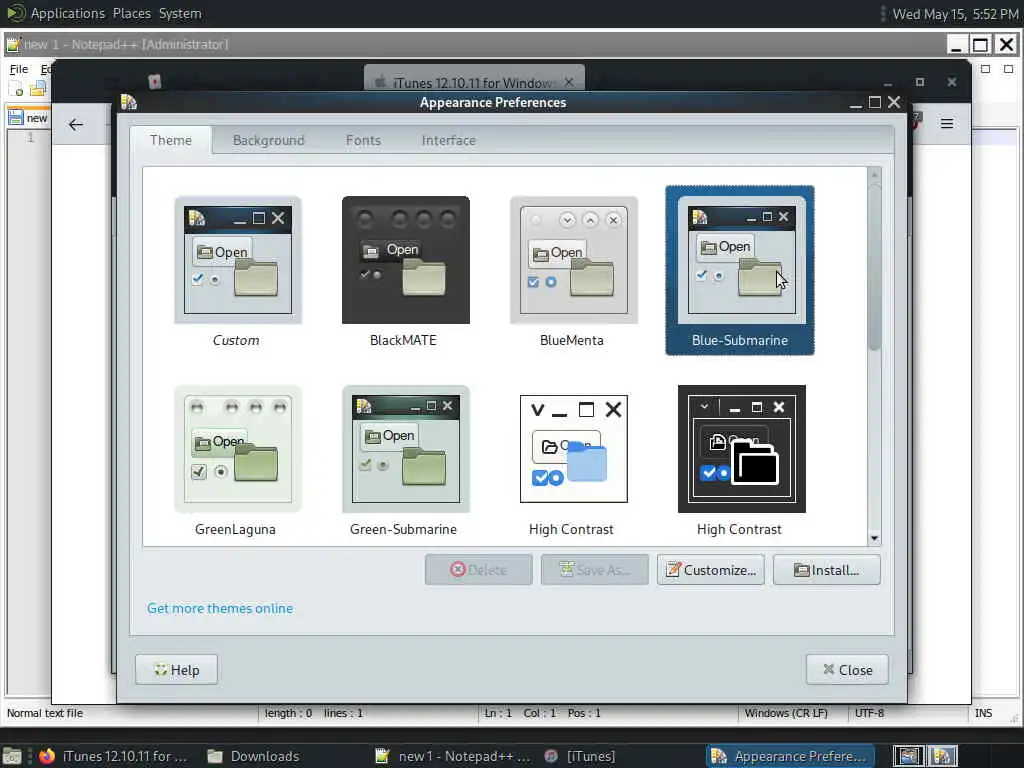Maximize the Appearance Preferences window
This screenshot has height=768, width=1024.
[874, 103]
